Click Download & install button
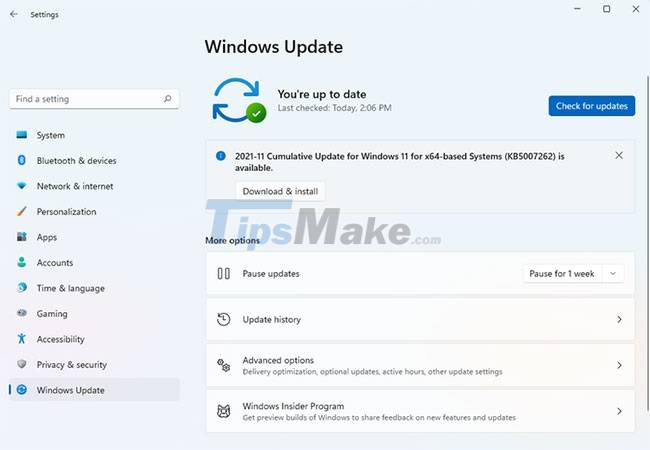Image resolution: width=650 pixels, height=450 pixels. pyautogui.click(x=280, y=191)
